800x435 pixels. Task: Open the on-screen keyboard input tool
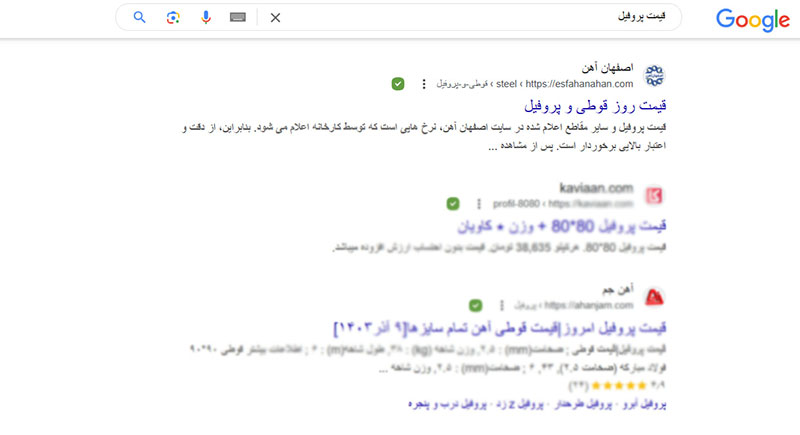[238, 17]
